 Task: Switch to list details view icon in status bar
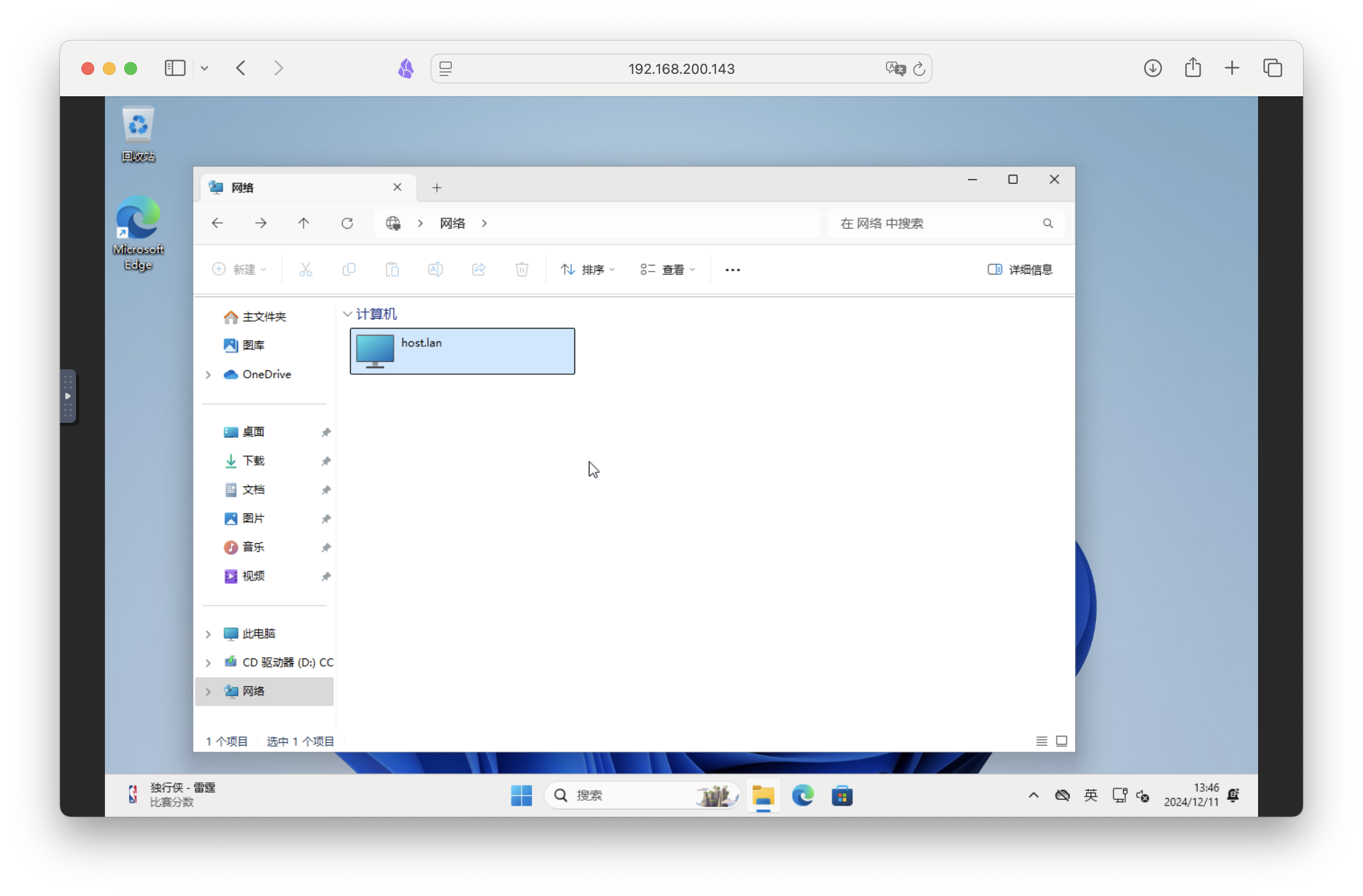pos(1041,741)
